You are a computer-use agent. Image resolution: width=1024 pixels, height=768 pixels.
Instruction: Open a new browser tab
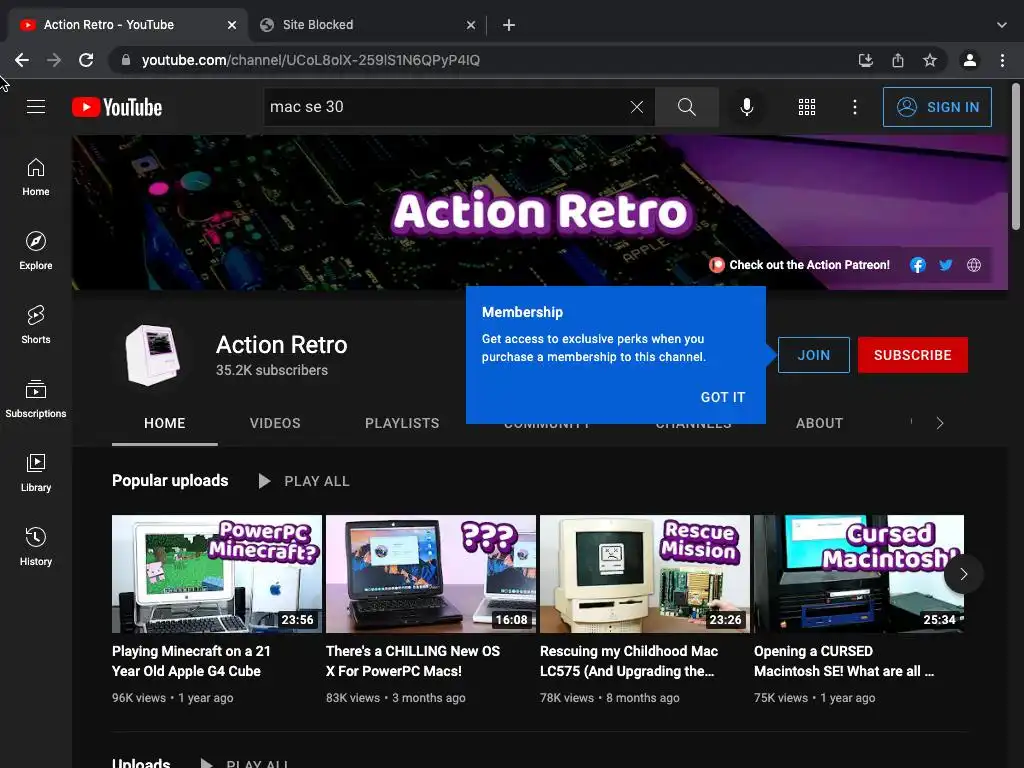(x=509, y=25)
